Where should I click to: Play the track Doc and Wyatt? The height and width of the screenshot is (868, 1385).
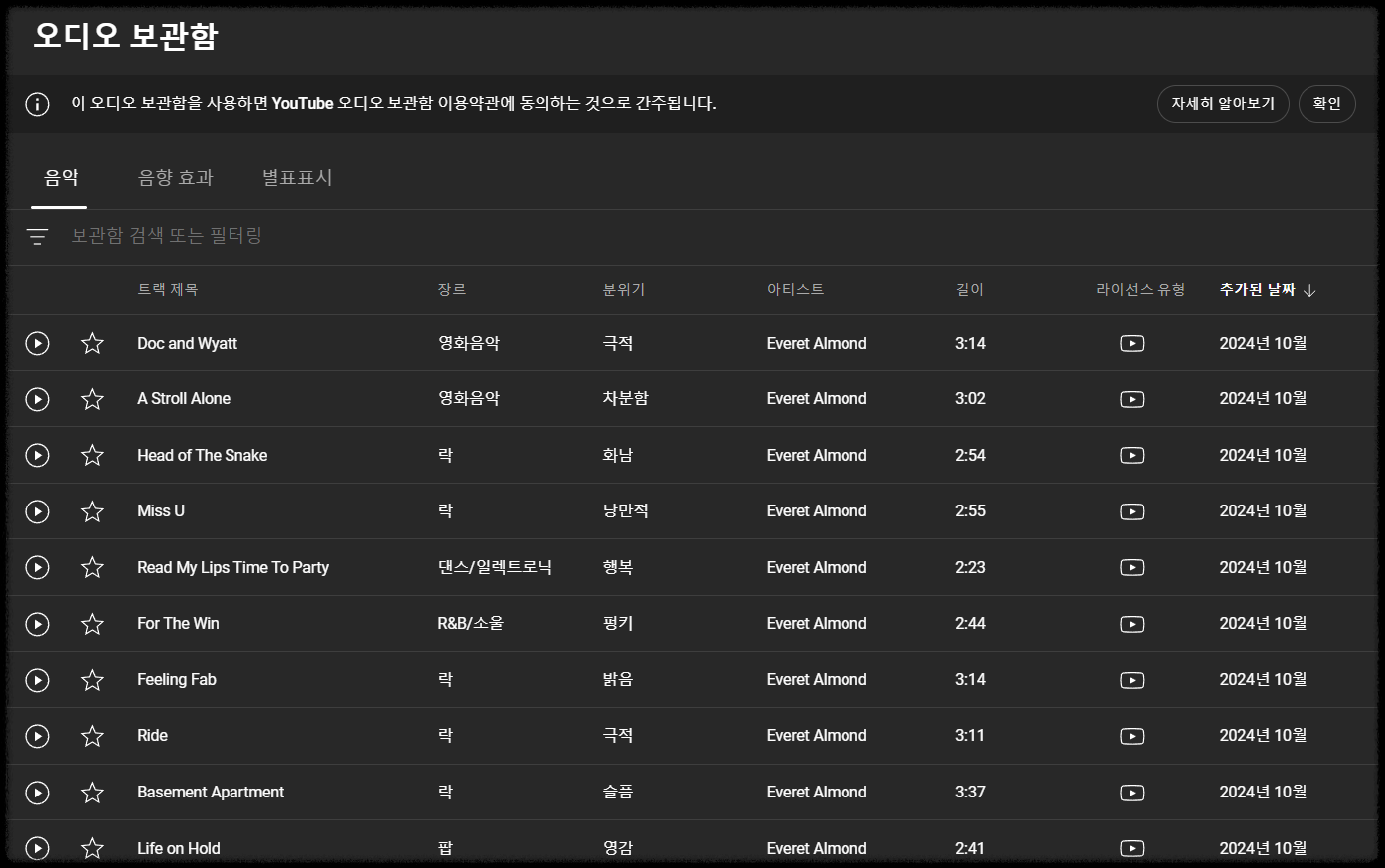click(37, 343)
